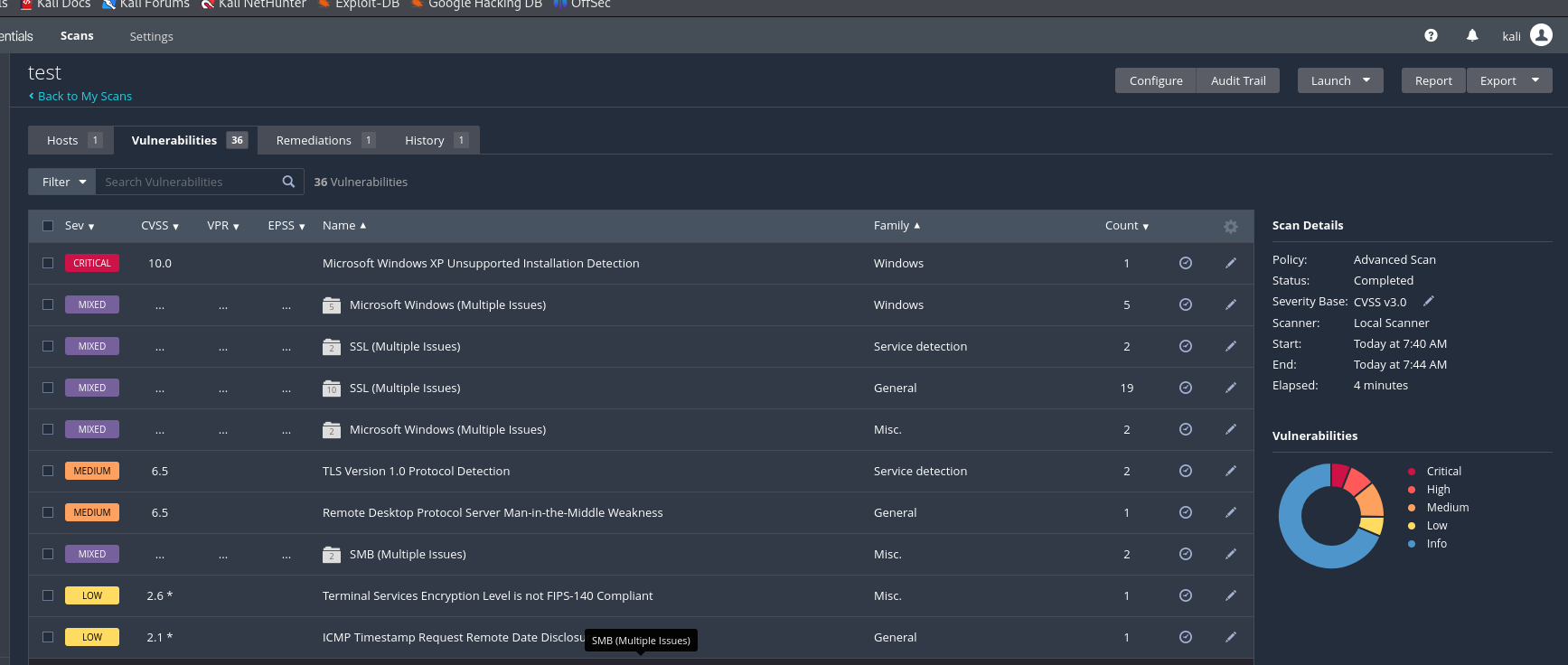Open the Remediations tab
Image resolution: width=1568 pixels, height=665 pixels.
(x=324, y=140)
